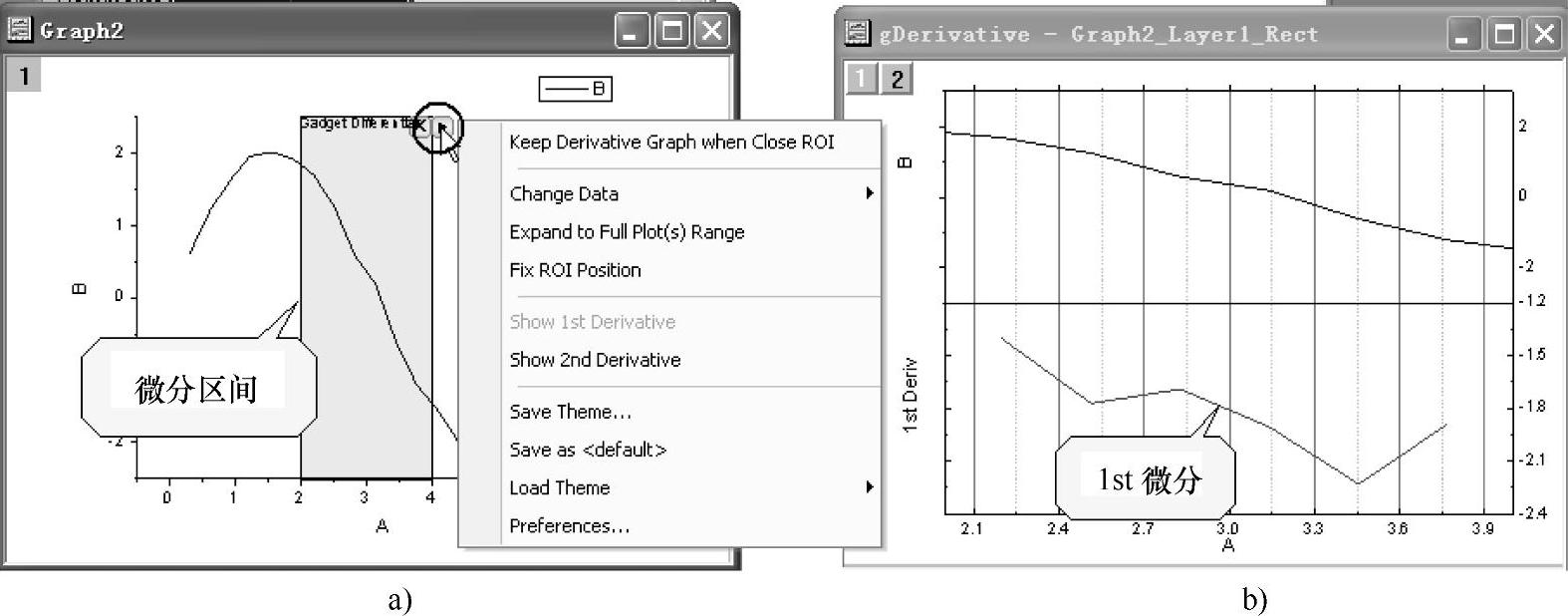This screenshot has height=616, width=1568.
Task: Close the gDerivative window
Action: pyautogui.click(x=1543, y=35)
